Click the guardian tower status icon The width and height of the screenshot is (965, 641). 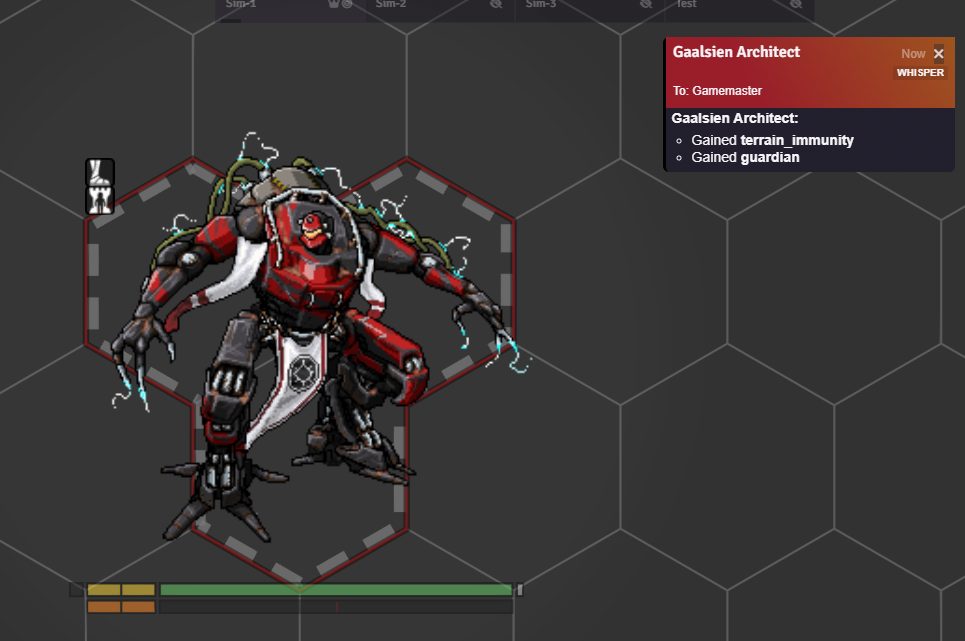coord(100,201)
